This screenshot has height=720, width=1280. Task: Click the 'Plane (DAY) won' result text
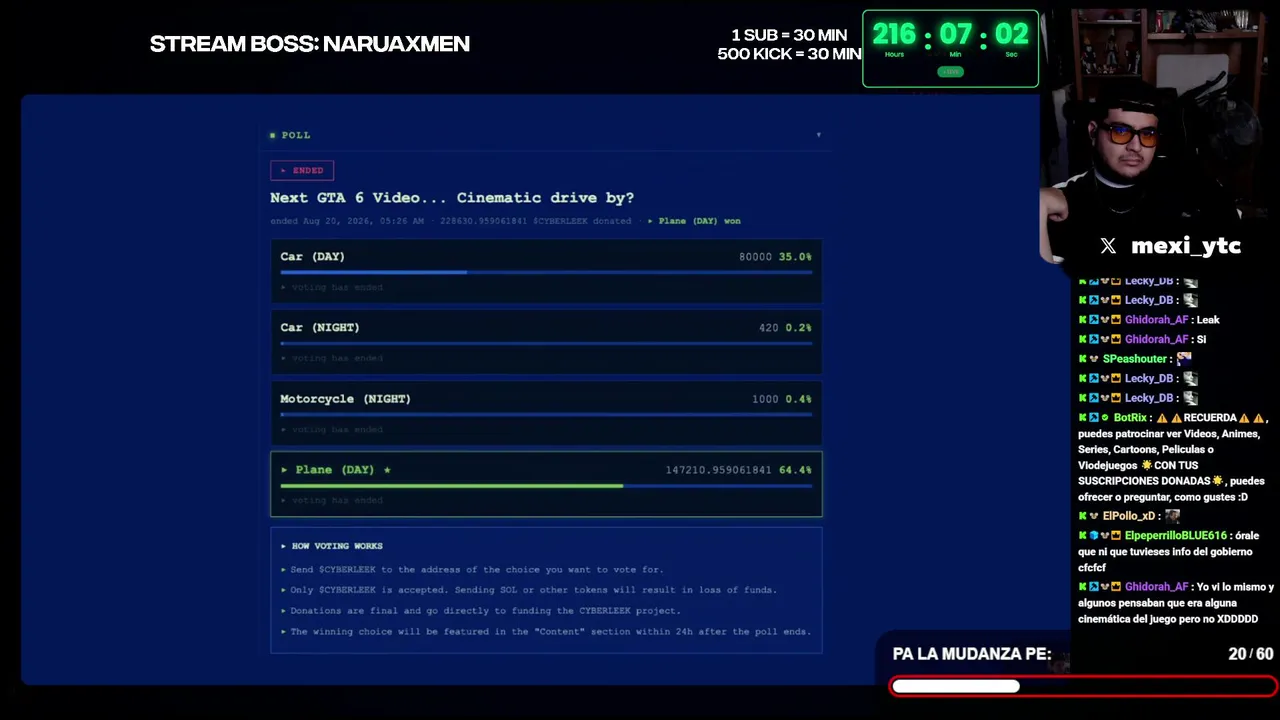click(700, 221)
